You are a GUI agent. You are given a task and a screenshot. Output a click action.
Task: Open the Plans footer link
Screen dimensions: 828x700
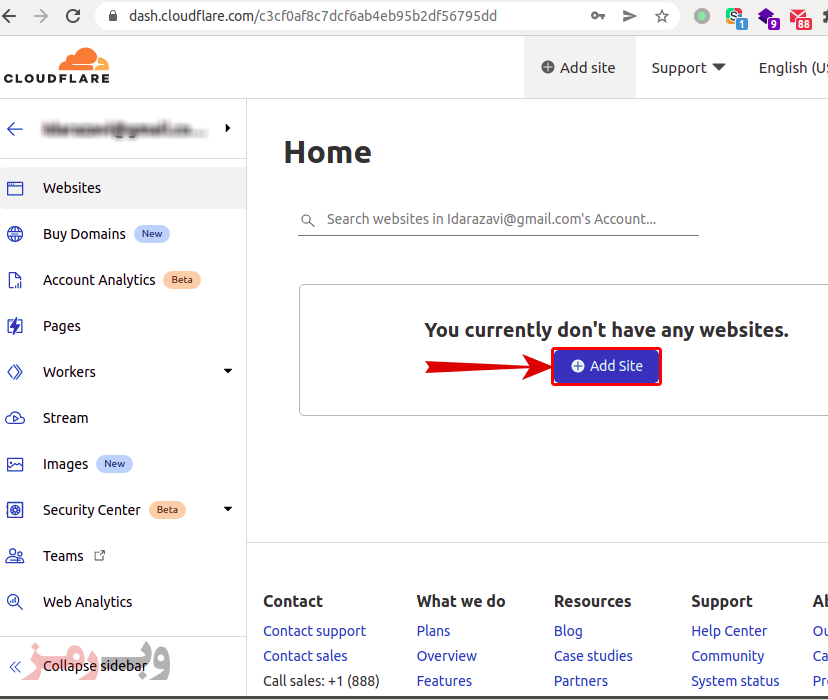(434, 631)
